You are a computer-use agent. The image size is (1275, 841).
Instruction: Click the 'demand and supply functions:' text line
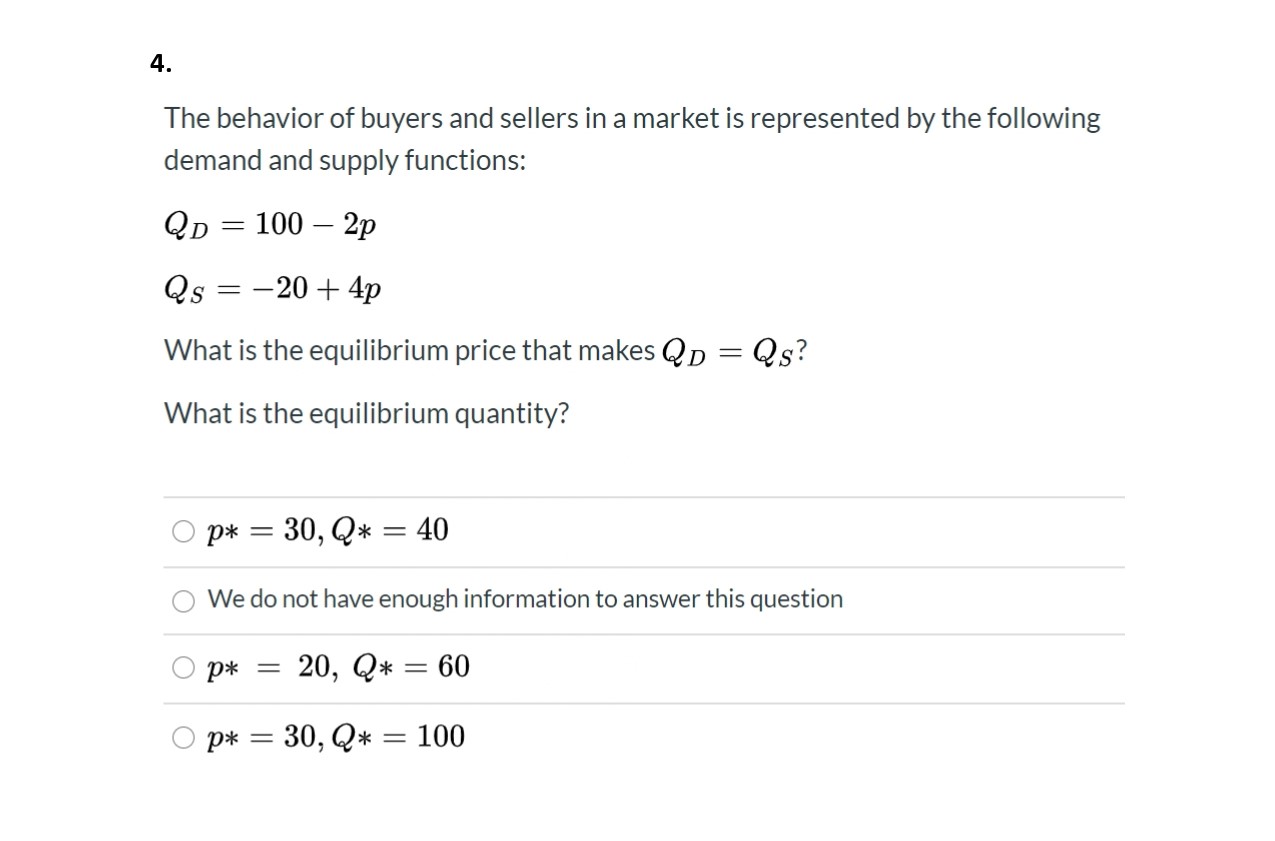[345, 160]
